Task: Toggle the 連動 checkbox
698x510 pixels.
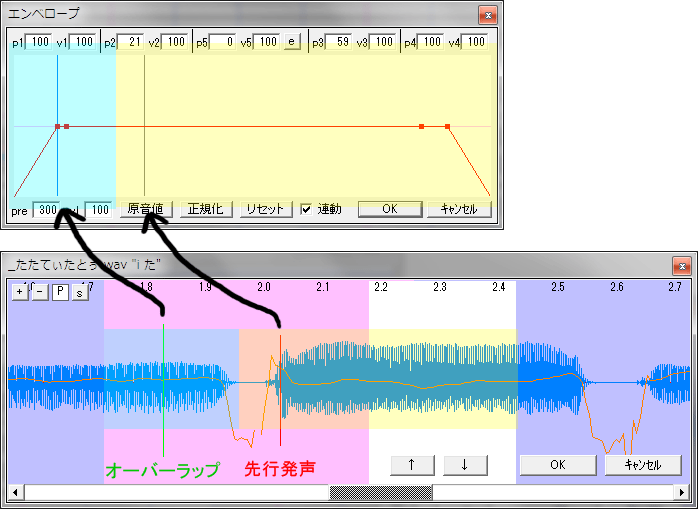Action: [307, 210]
